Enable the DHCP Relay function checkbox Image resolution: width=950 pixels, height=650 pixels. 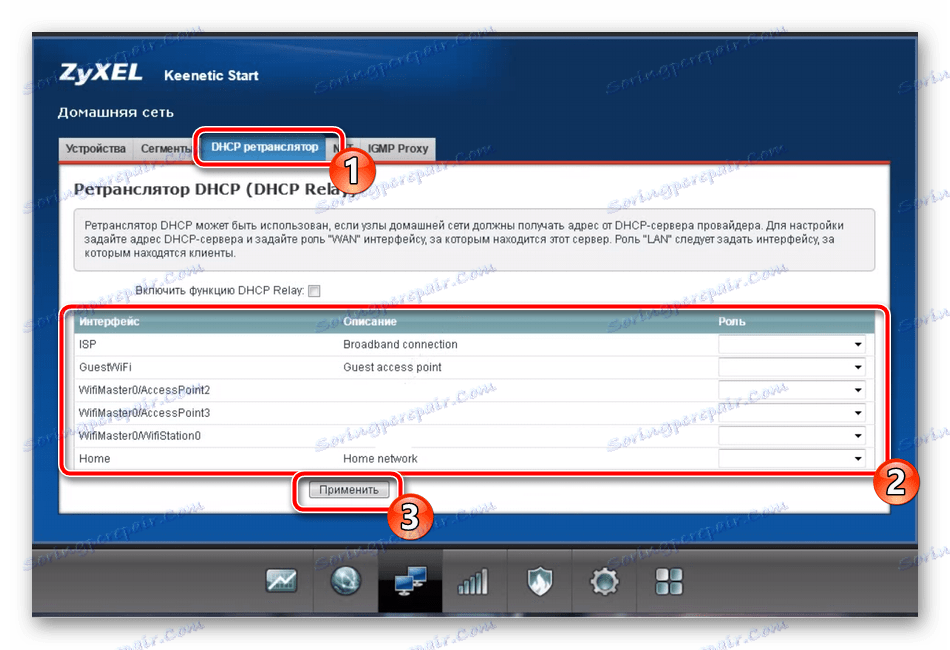pos(314,291)
